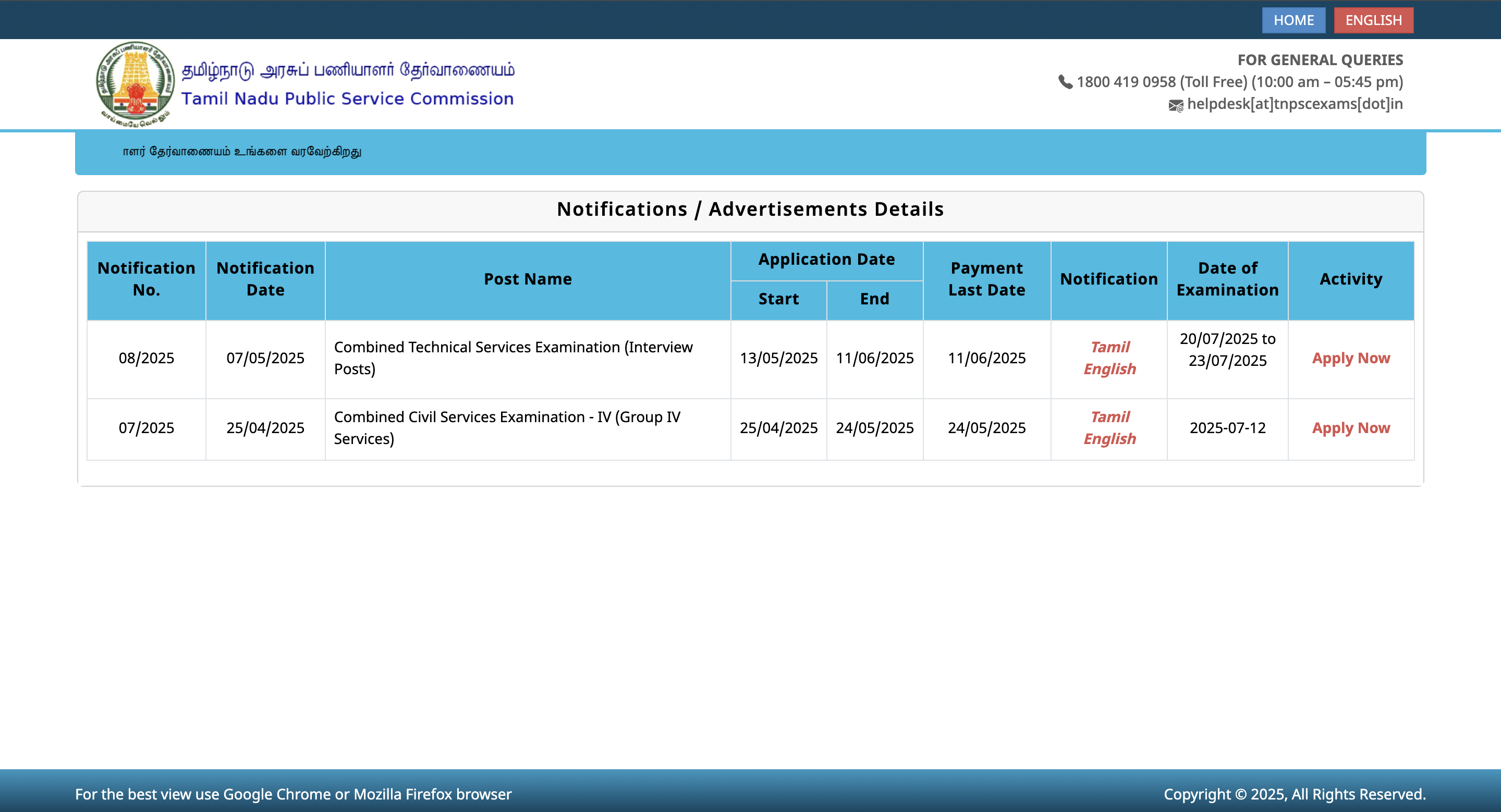Click the toll-free number 1800 419 0958

click(1125, 82)
